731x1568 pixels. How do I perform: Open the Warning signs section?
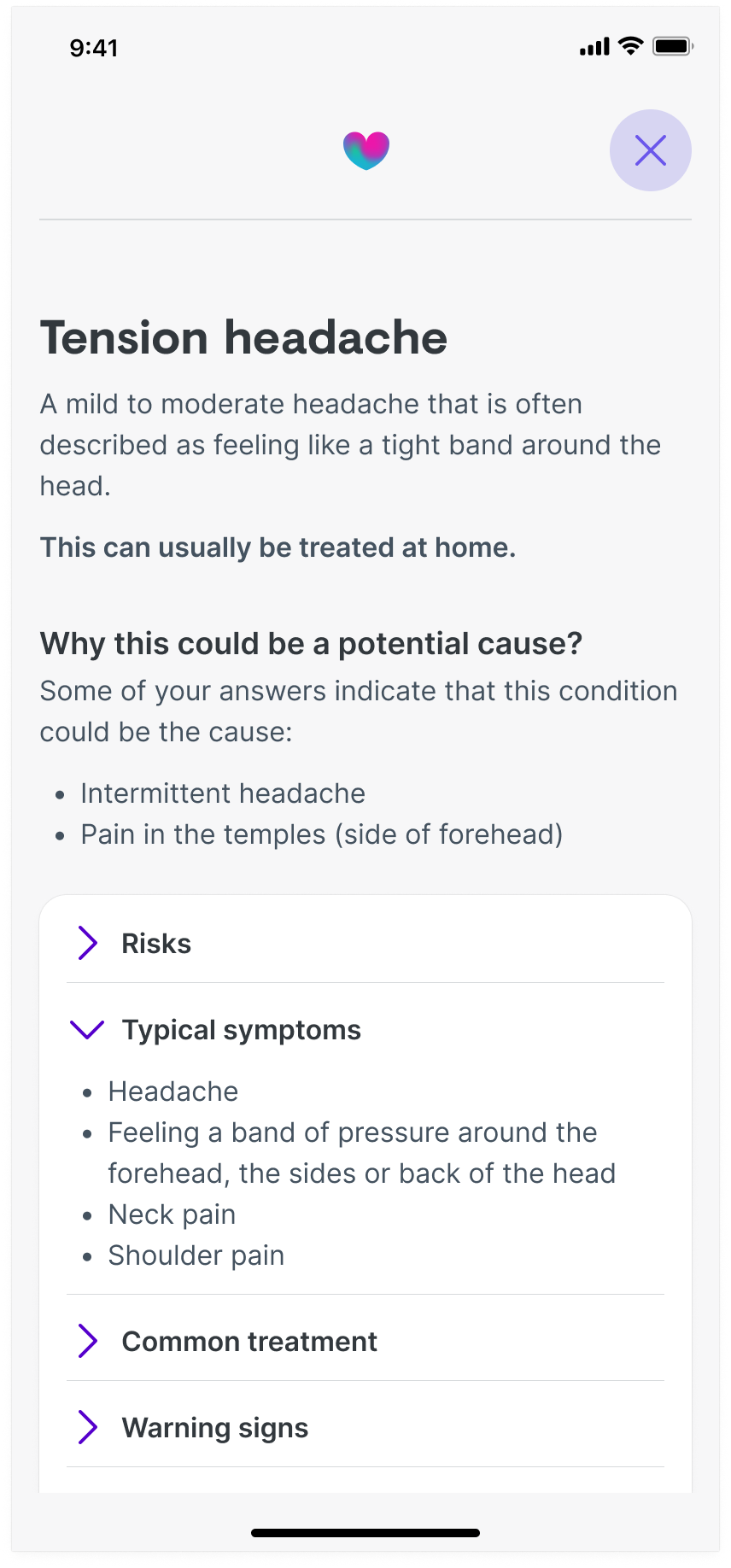pos(214,1427)
